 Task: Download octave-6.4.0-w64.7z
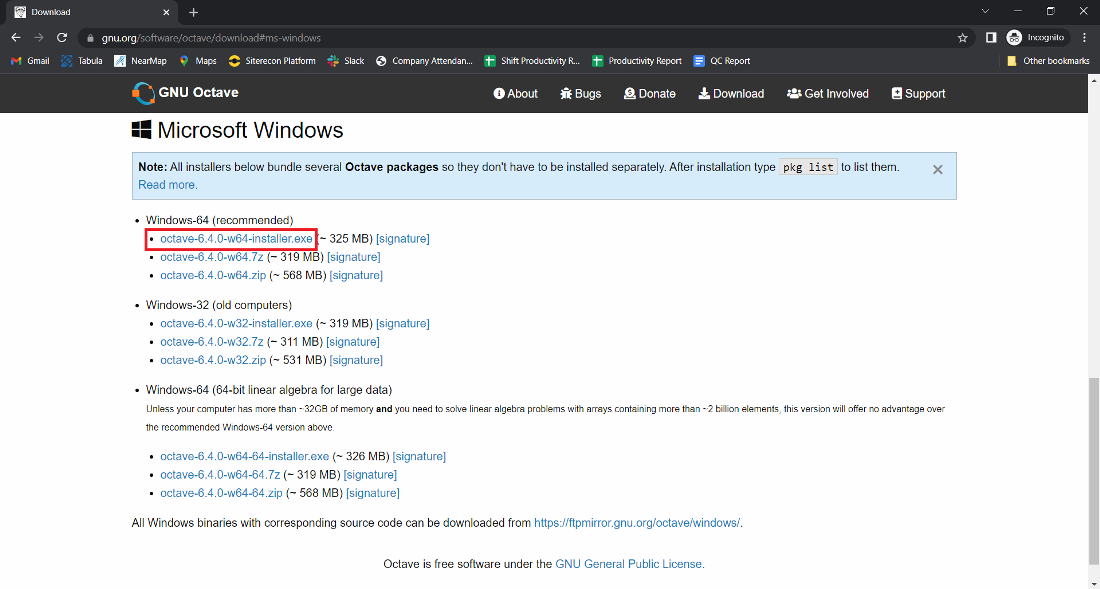tap(212, 257)
